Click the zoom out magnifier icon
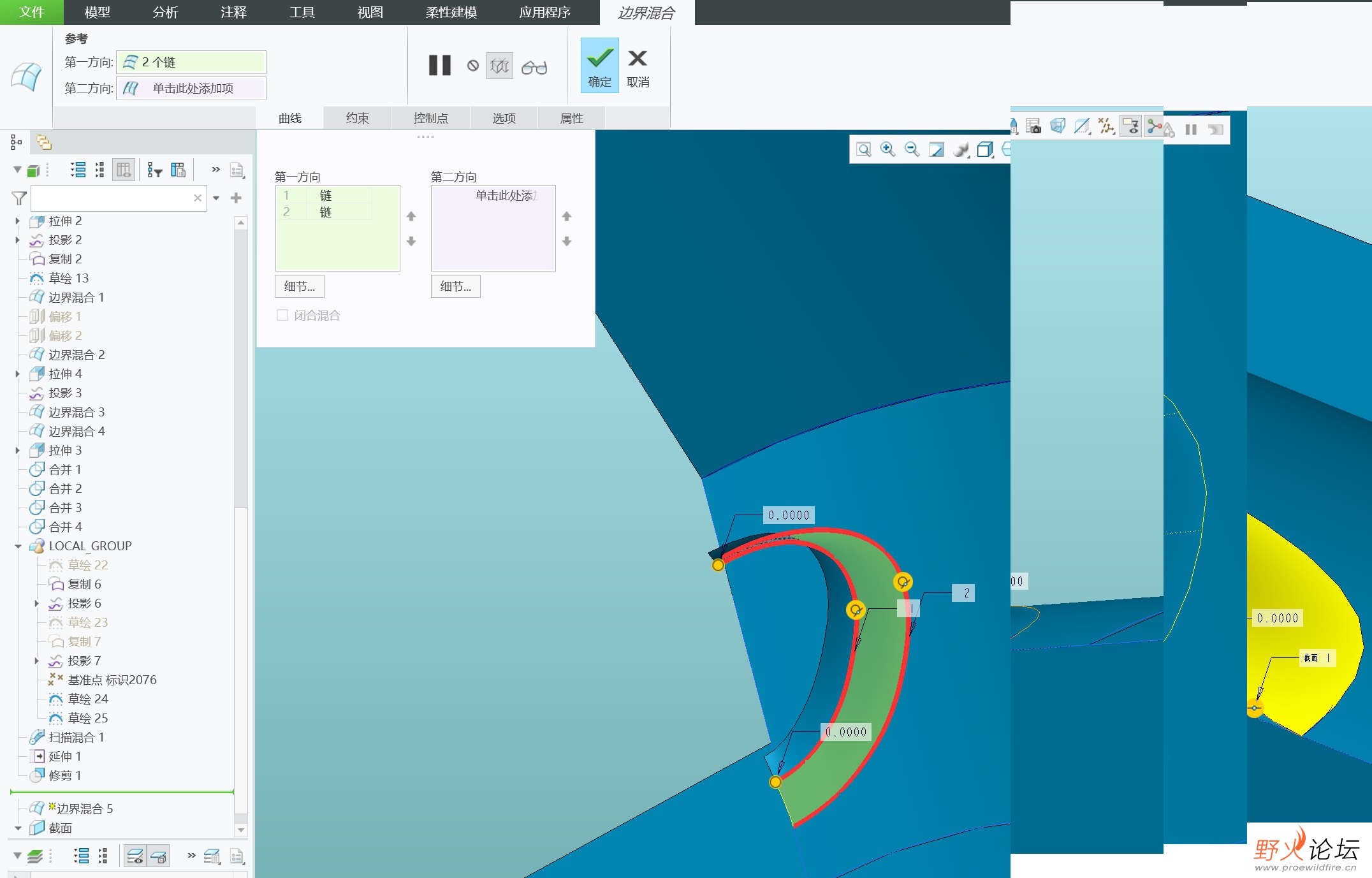The image size is (1372, 878). [x=912, y=149]
